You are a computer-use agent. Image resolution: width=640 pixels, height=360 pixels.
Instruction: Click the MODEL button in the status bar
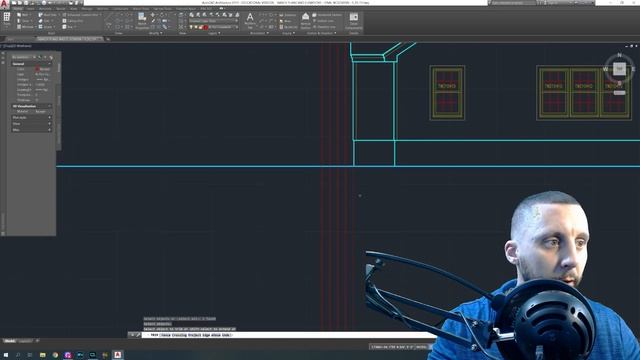click(421, 347)
